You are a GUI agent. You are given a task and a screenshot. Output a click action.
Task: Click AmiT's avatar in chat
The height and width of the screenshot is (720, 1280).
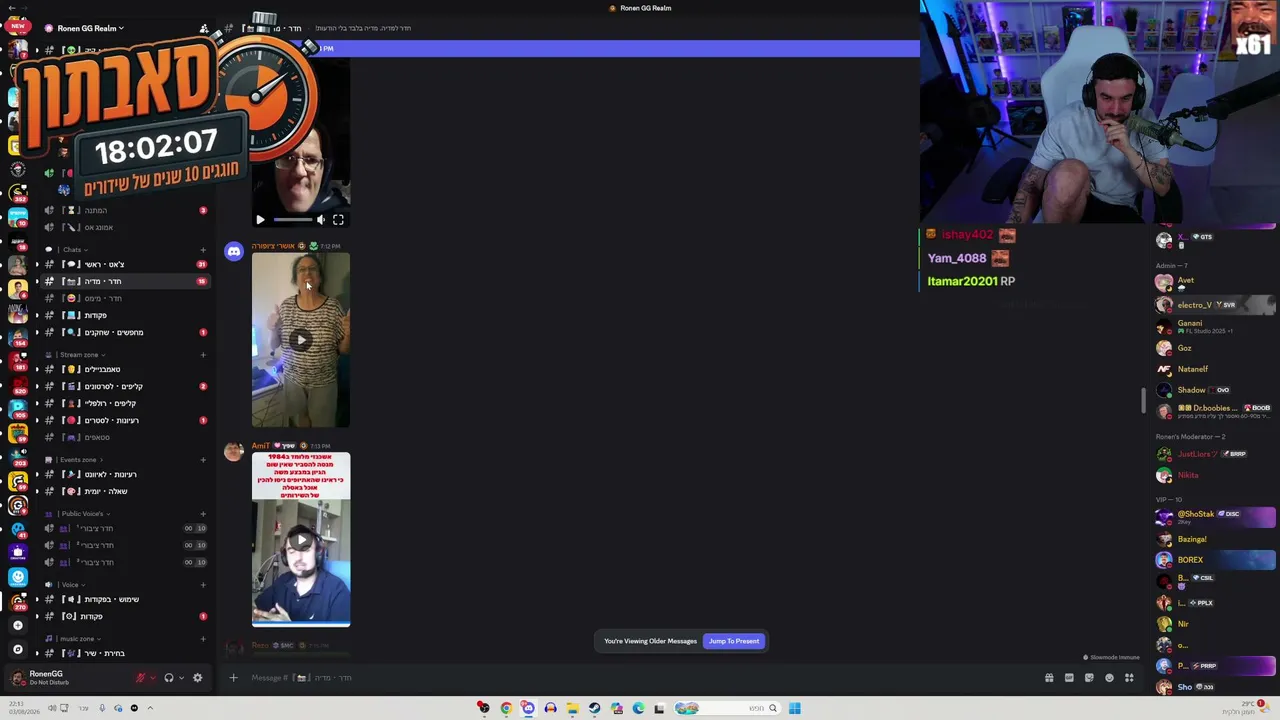coord(234,452)
